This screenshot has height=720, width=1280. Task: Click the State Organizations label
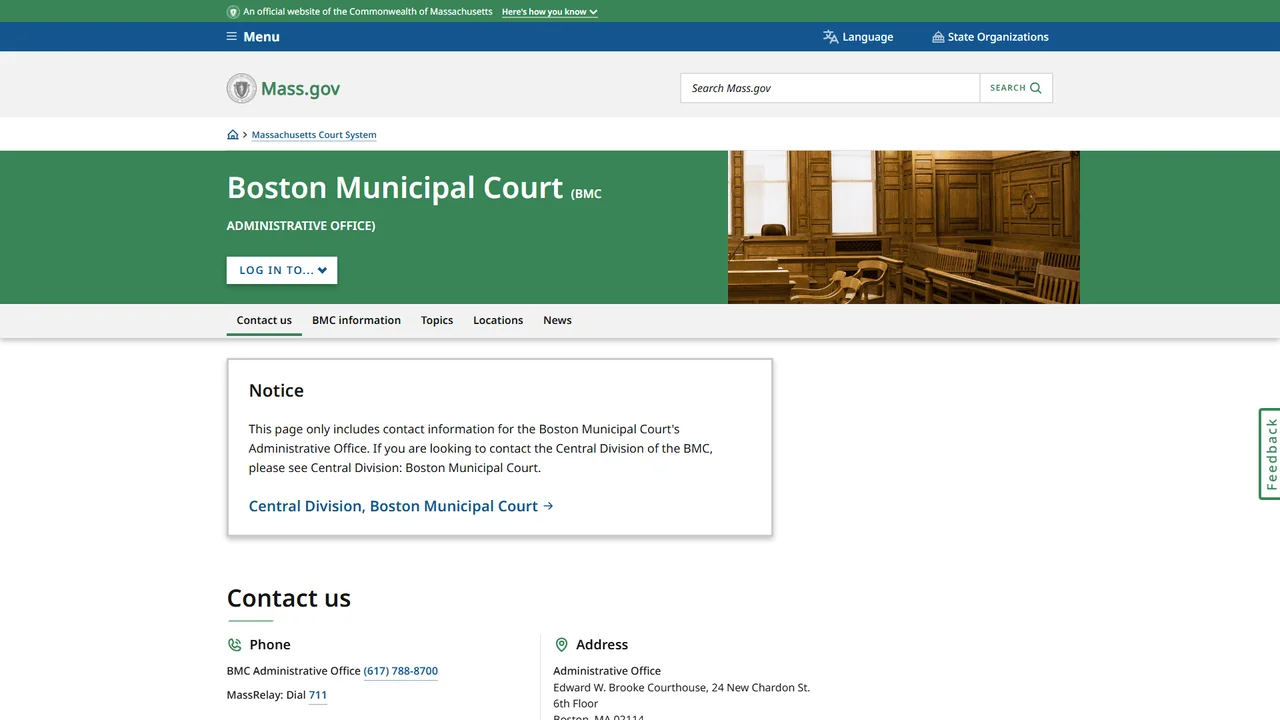(x=998, y=37)
